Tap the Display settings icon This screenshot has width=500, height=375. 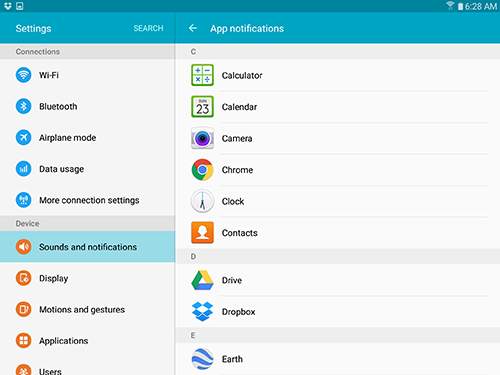click(x=23, y=278)
